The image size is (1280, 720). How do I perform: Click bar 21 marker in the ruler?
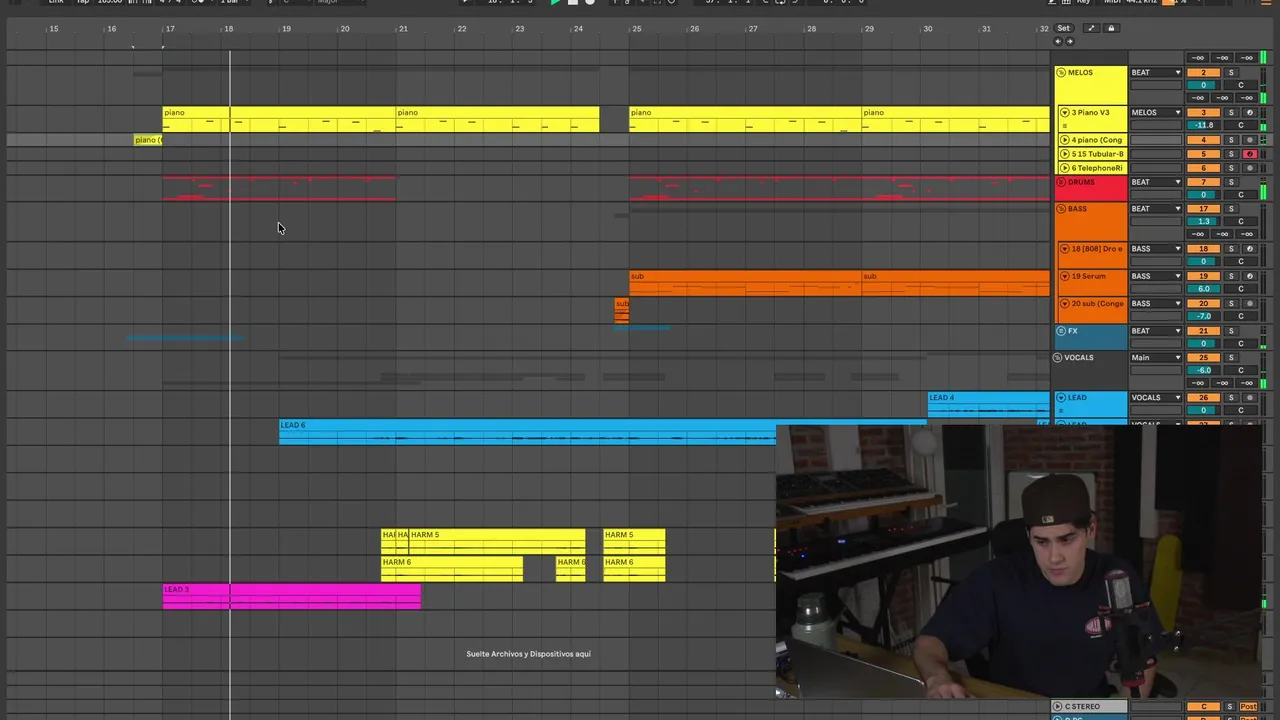click(403, 28)
